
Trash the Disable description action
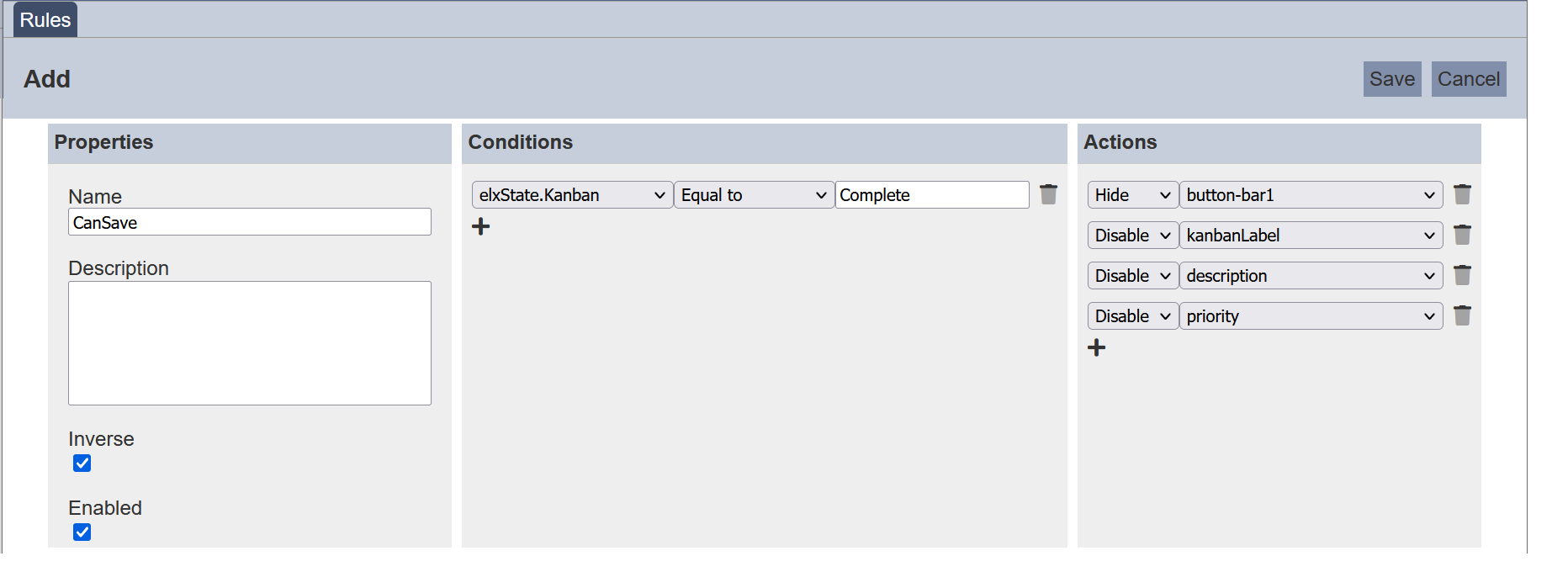[1462, 275]
